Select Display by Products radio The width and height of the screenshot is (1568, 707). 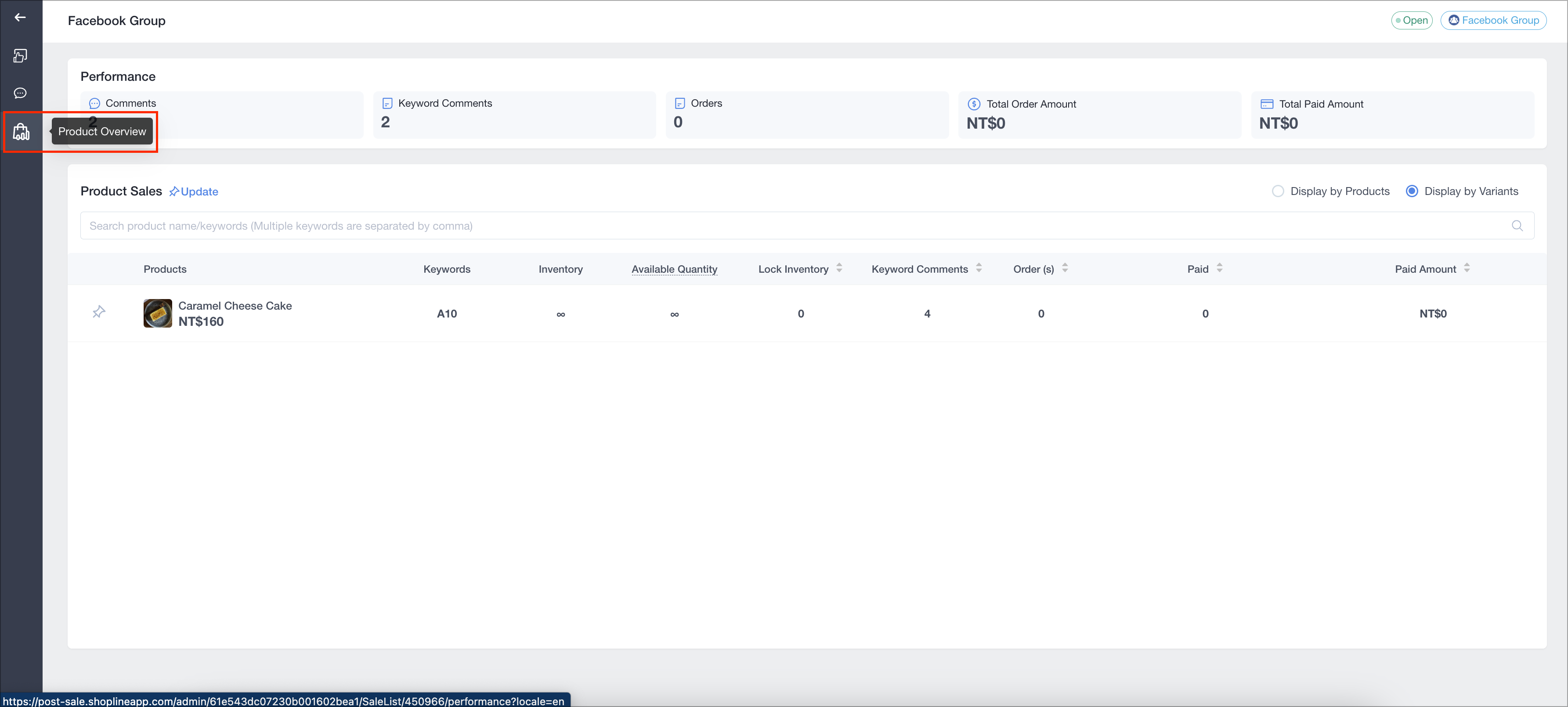(x=1278, y=191)
